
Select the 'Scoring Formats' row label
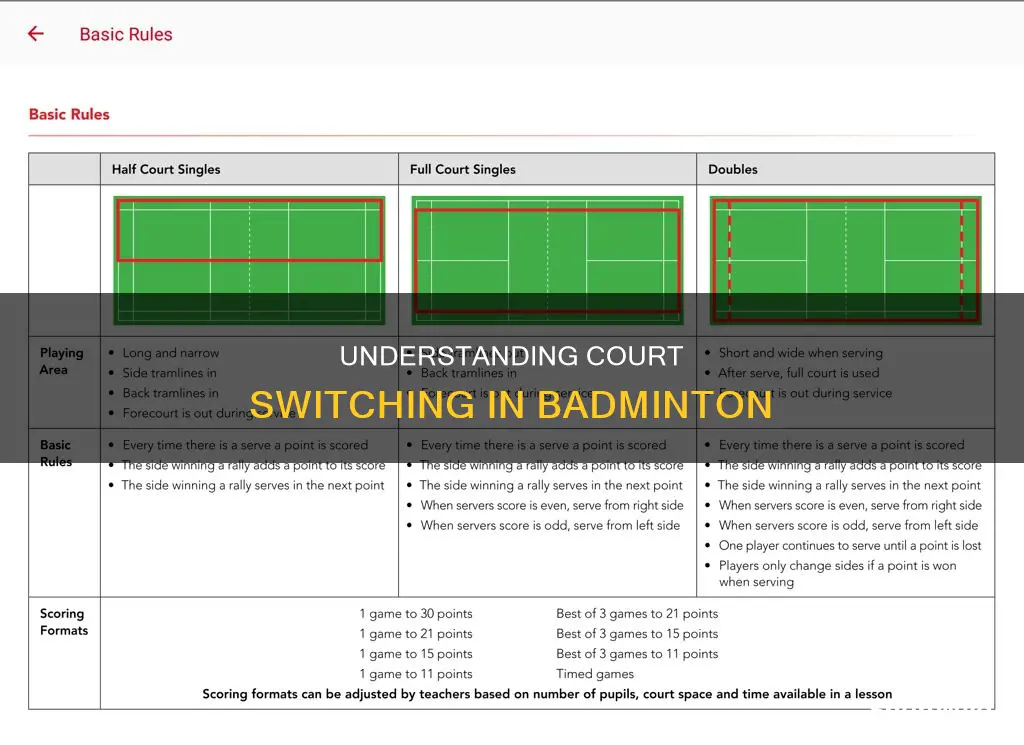click(x=63, y=622)
